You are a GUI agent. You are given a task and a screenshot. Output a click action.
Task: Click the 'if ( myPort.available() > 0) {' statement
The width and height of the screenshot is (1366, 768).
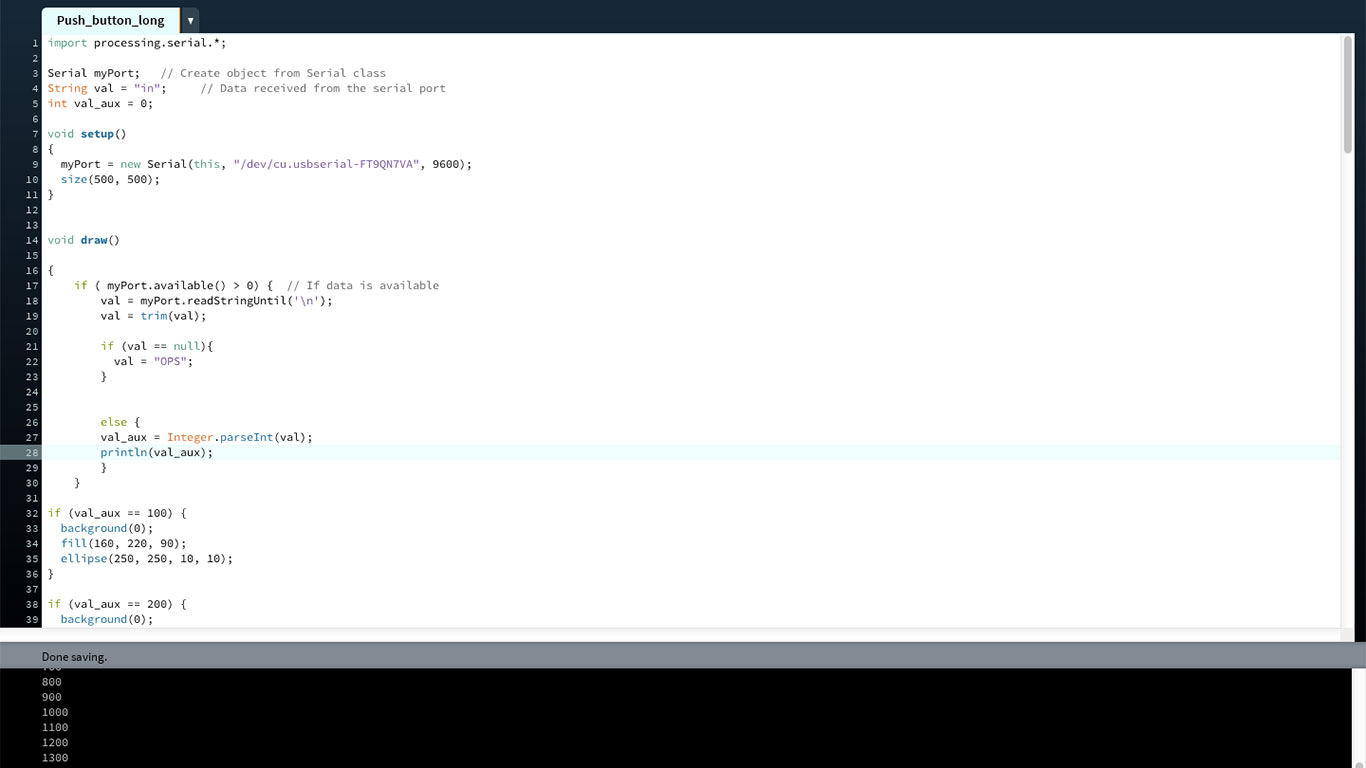[x=173, y=285]
